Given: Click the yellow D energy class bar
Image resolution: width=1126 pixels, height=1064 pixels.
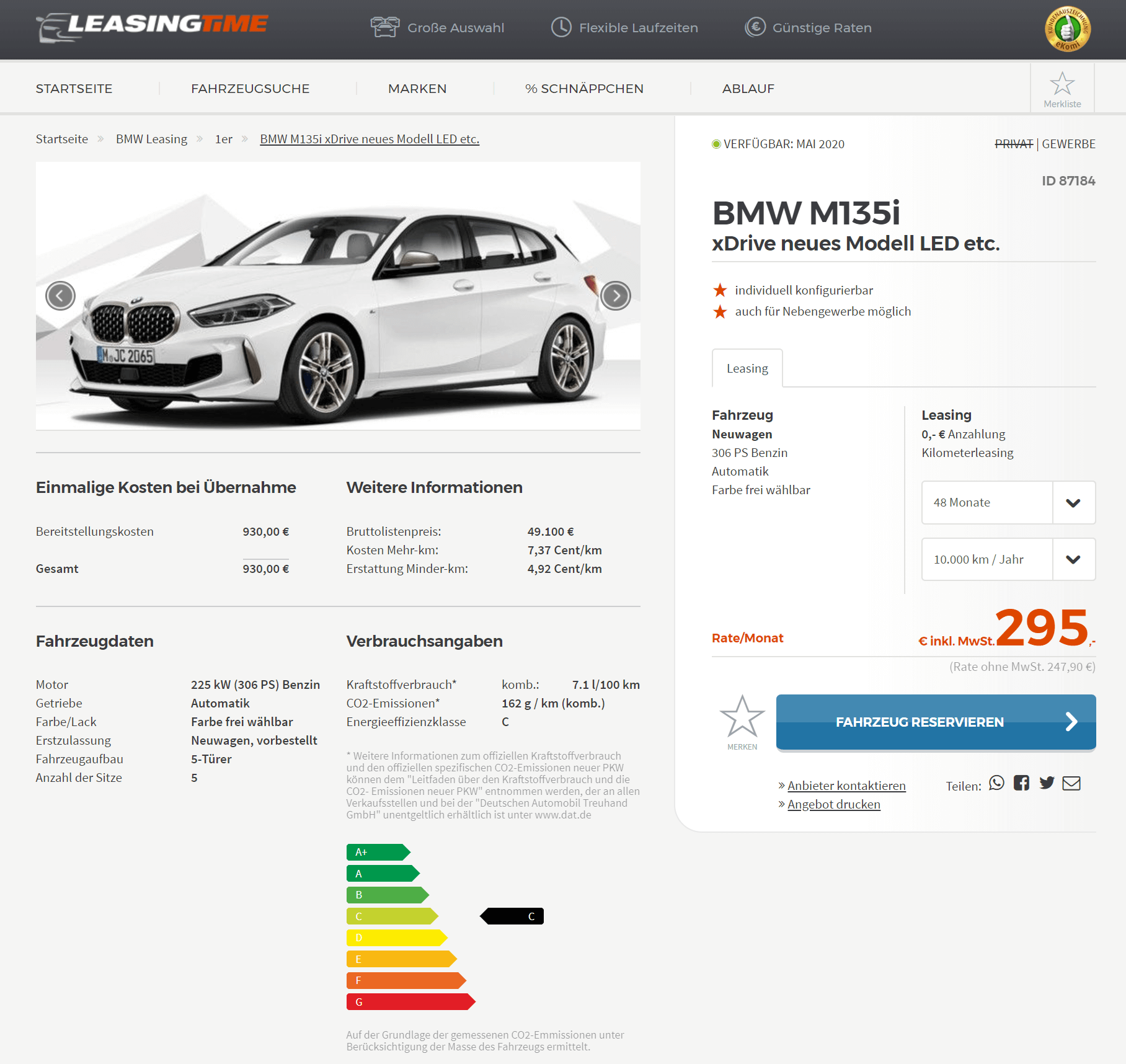Looking at the screenshot, I should coord(397,938).
